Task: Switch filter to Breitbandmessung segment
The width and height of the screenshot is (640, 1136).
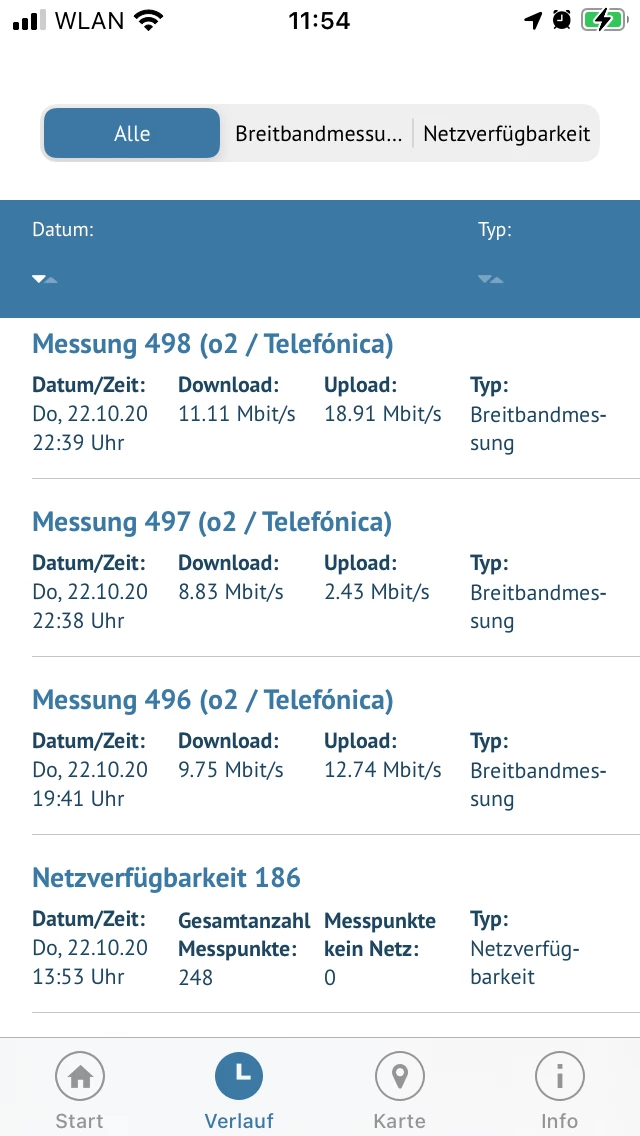Action: [318, 134]
